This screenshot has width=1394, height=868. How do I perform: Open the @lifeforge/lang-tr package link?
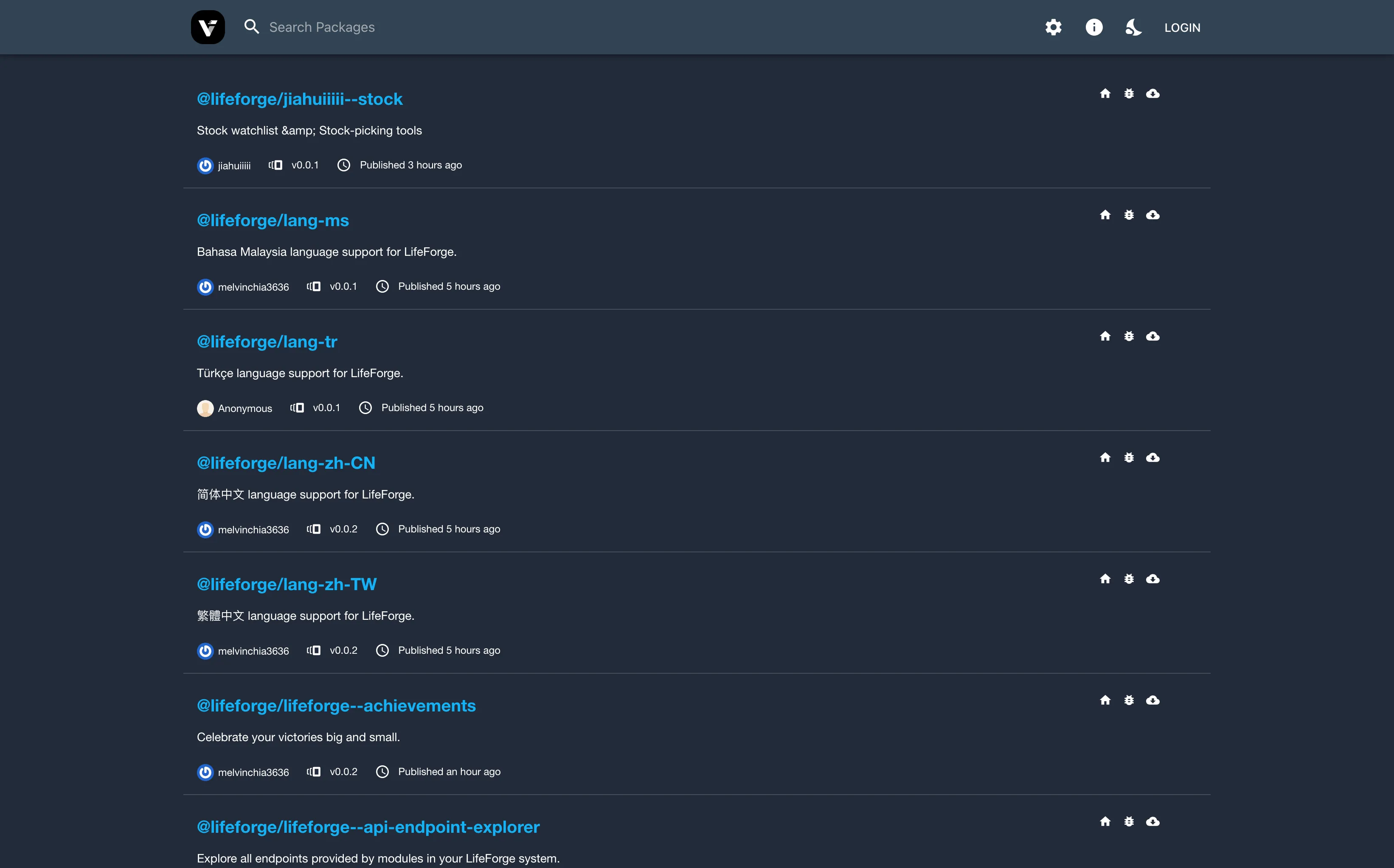click(267, 342)
